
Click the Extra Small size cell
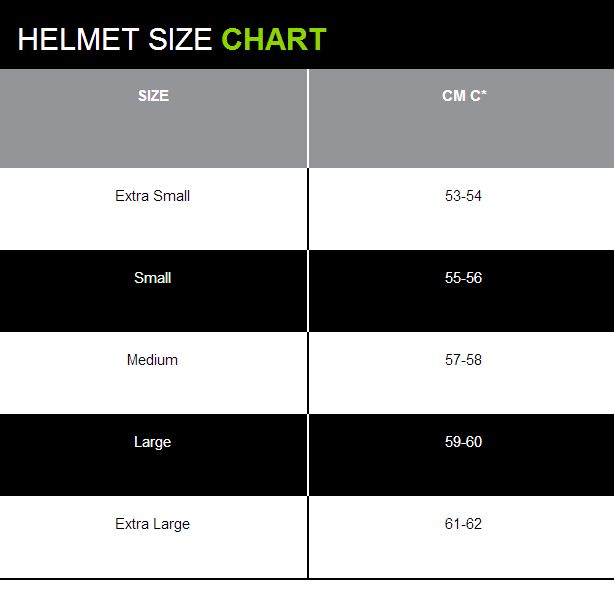coord(152,196)
